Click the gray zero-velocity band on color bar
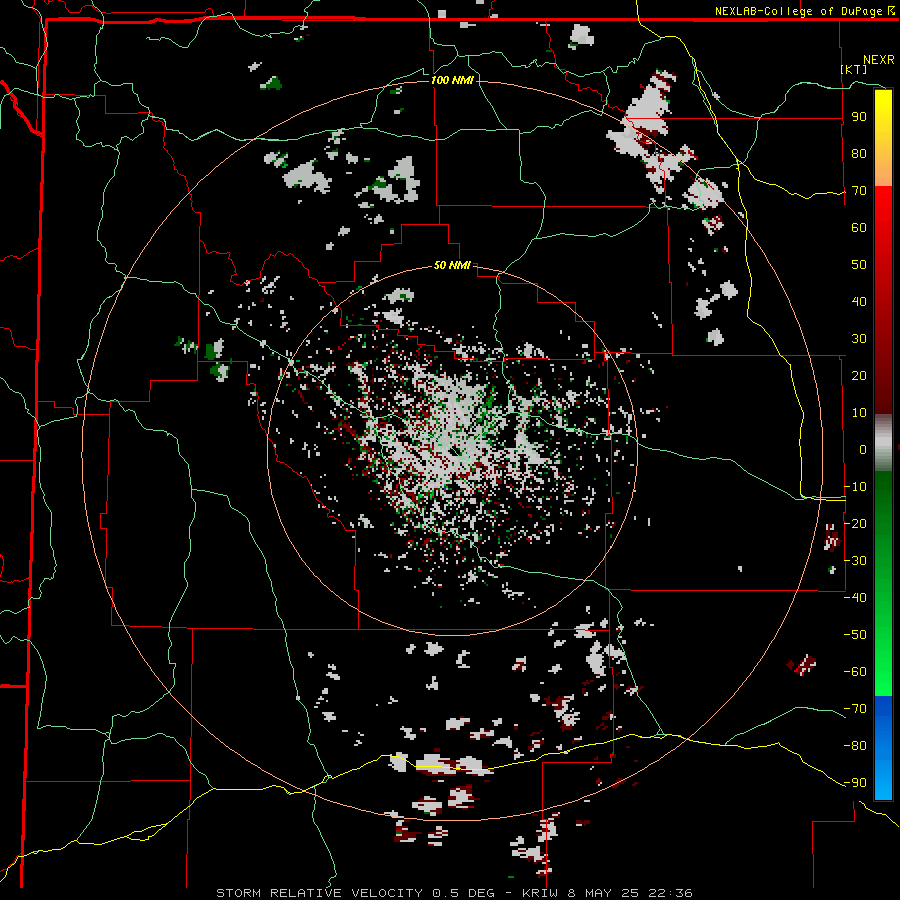 [x=883, y=443]
